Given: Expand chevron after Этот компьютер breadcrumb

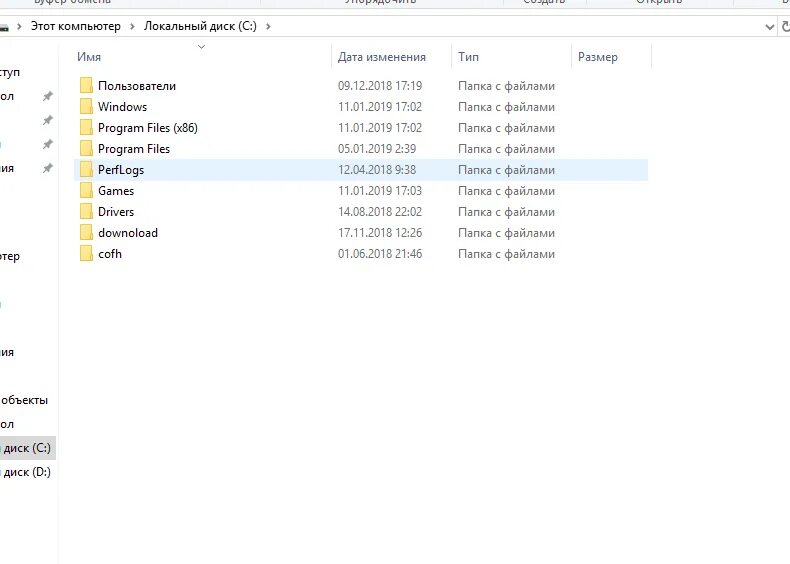Looking at the screenshot, I should (x=132, y=26).
